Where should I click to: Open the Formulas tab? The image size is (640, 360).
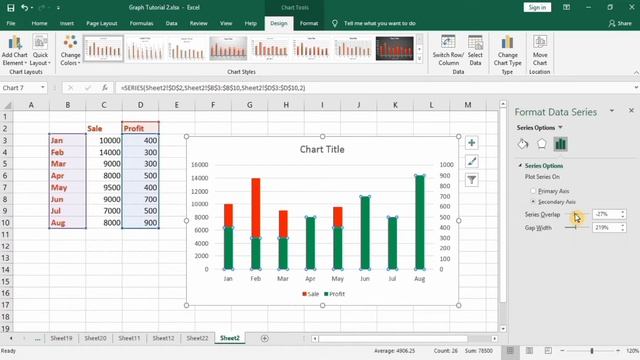pyautogui.click(x=142, y=24)
